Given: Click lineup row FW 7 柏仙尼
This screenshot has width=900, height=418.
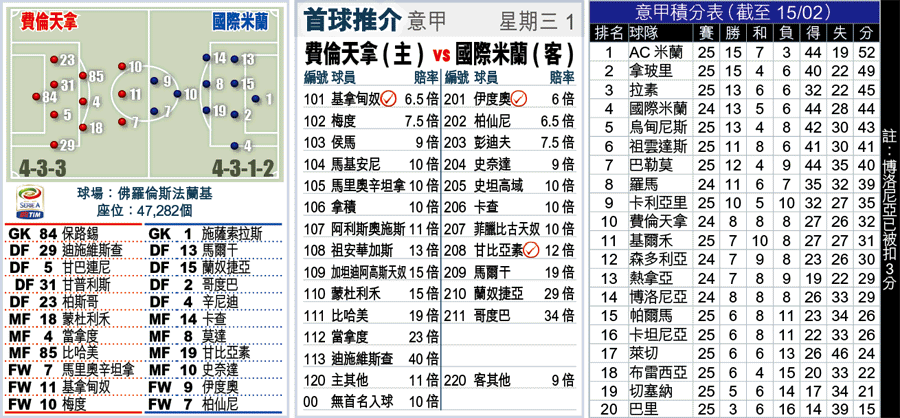Looking at the screenshot, I should click(215, 404).
